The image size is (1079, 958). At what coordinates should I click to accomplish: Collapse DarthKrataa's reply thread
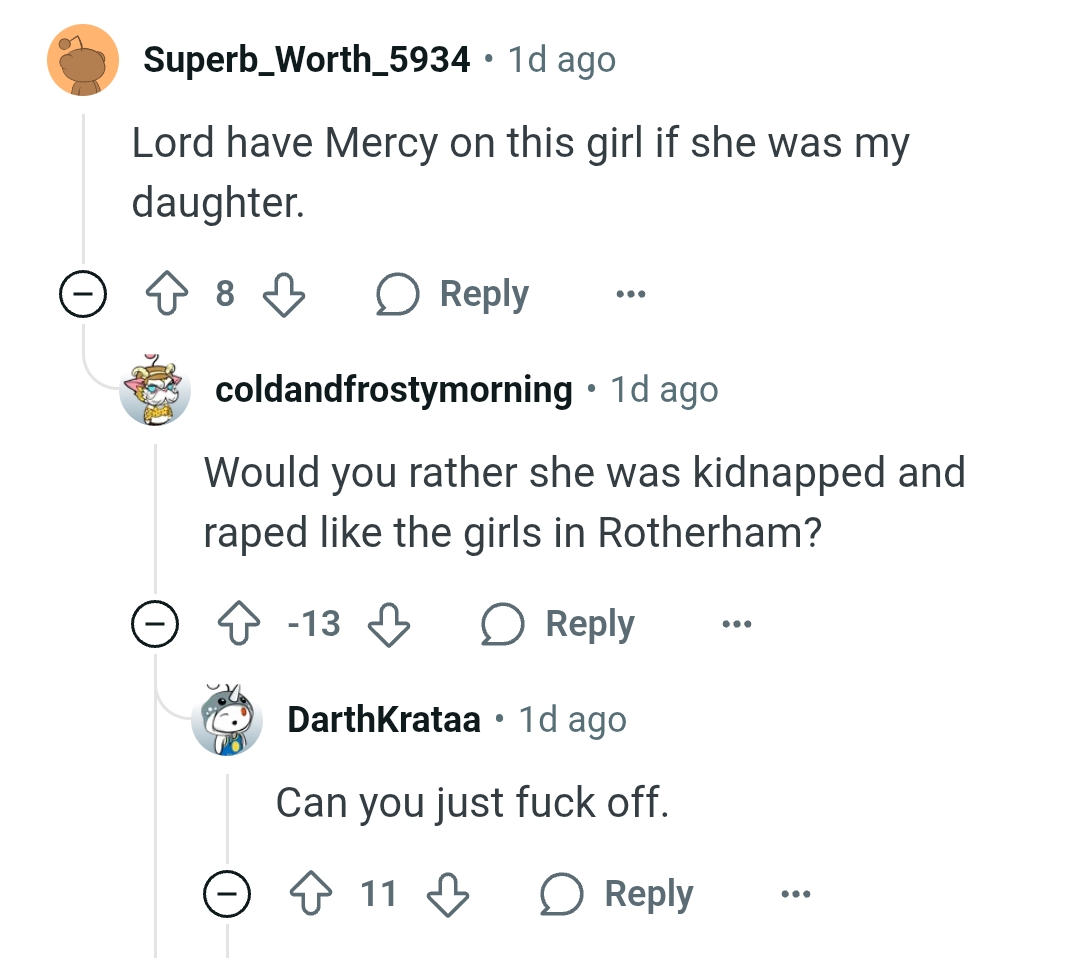[227, 893]
